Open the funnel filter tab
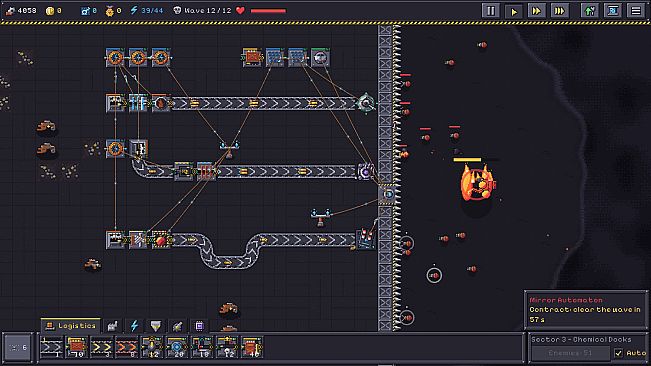The image size is (651, 366). tap(156, 326)
